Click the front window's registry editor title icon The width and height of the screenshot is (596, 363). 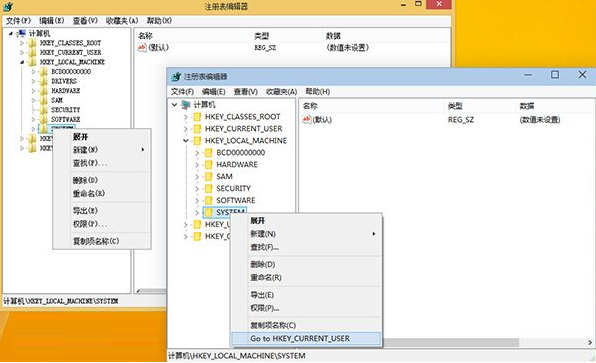tap(176, 76)
